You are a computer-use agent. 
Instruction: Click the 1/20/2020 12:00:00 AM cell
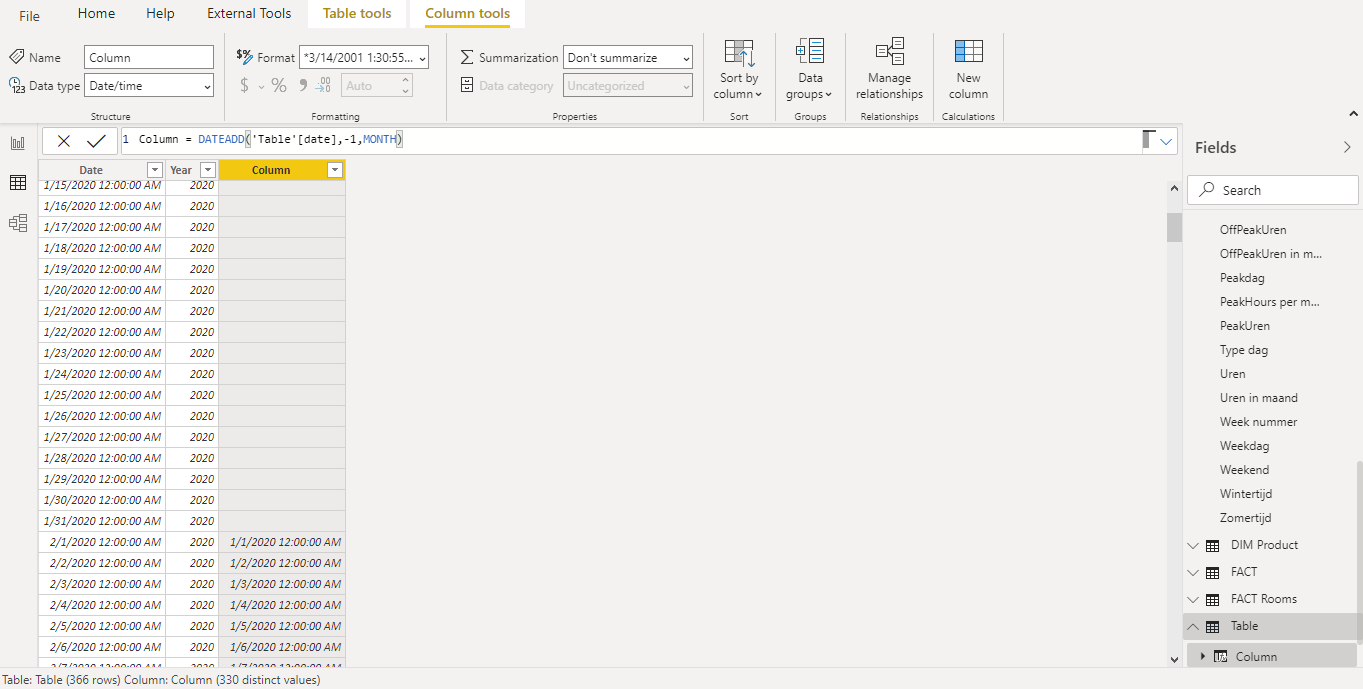[102, 290]
